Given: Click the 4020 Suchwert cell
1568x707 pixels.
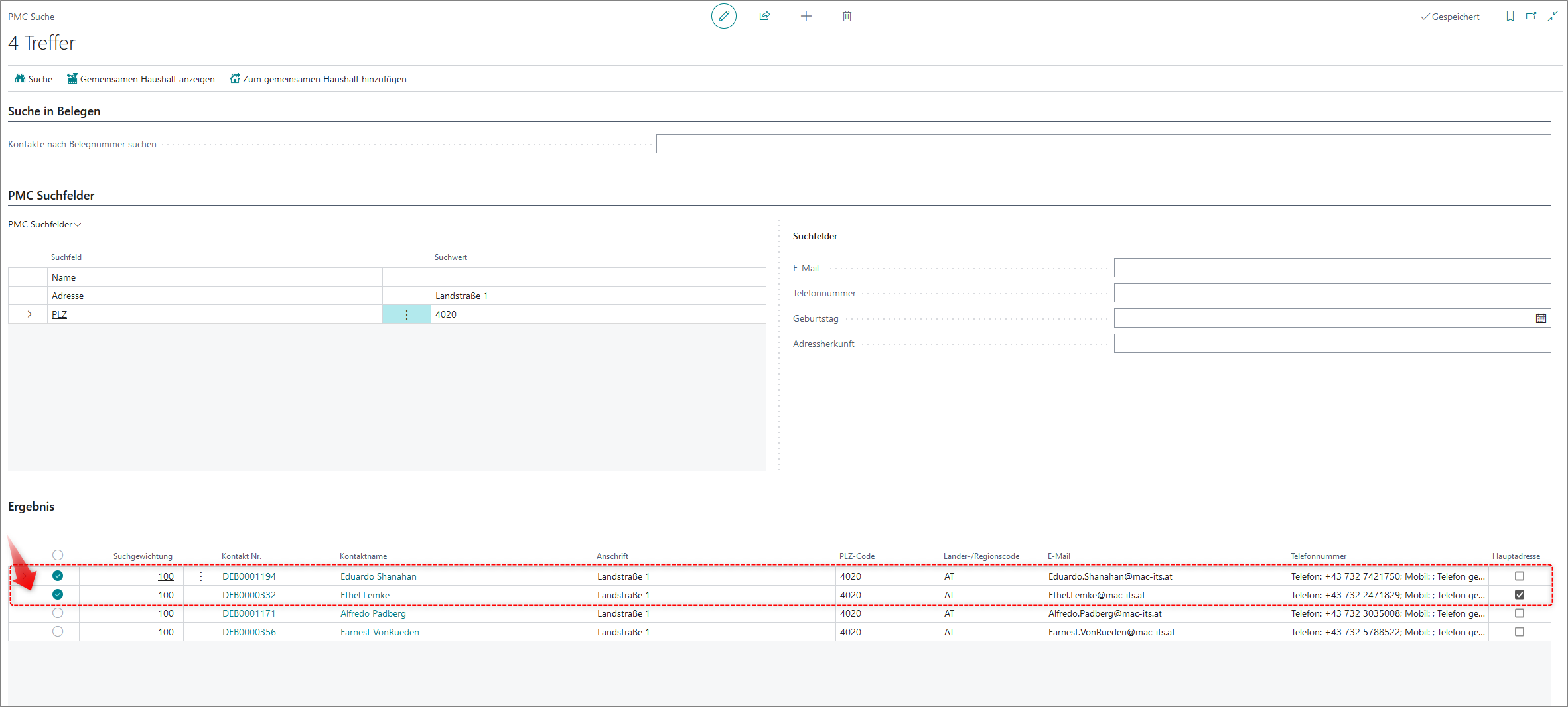Looking at the screenshot, I should [598, 314].
